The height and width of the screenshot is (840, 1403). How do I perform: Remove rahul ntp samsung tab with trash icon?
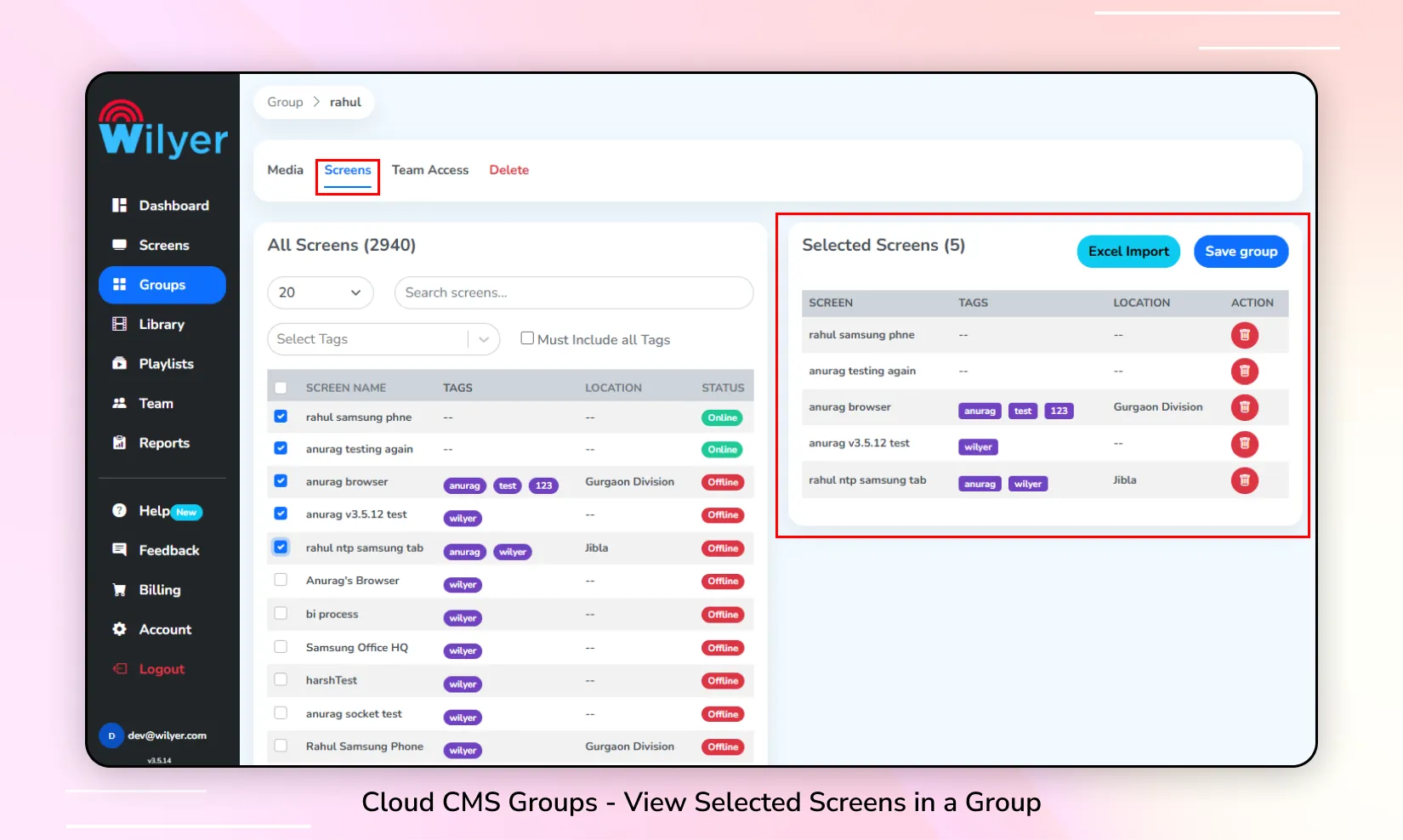click(1244, 480)
